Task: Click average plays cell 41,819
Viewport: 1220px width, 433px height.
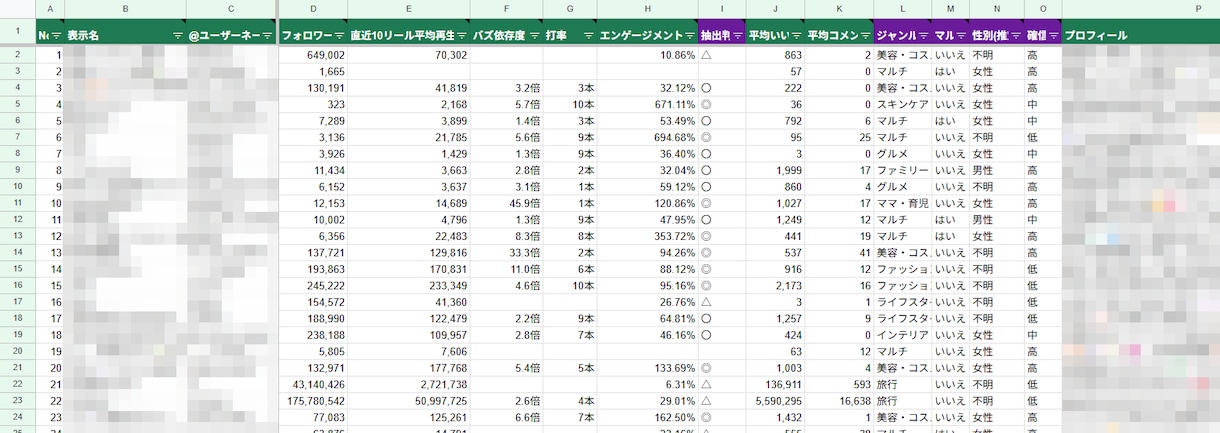Action: click(x=409, y=88)
